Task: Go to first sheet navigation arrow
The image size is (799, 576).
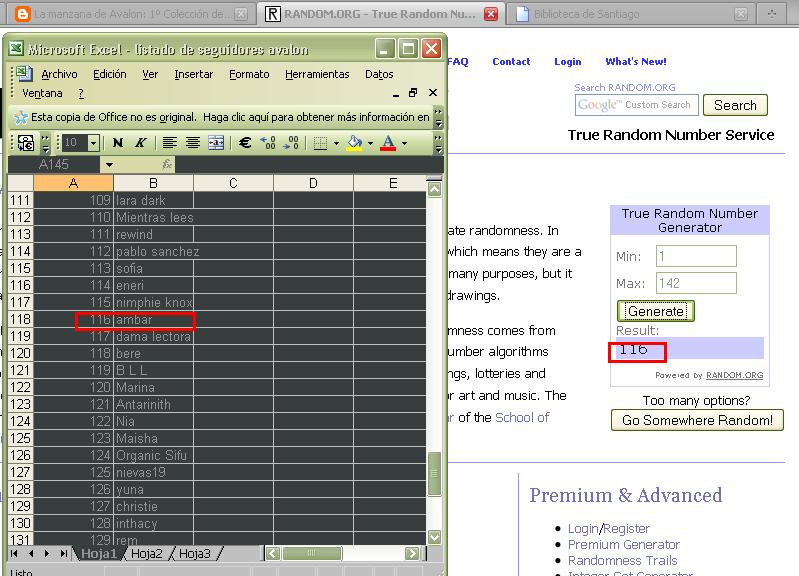Action: click(x=14, y=554)
